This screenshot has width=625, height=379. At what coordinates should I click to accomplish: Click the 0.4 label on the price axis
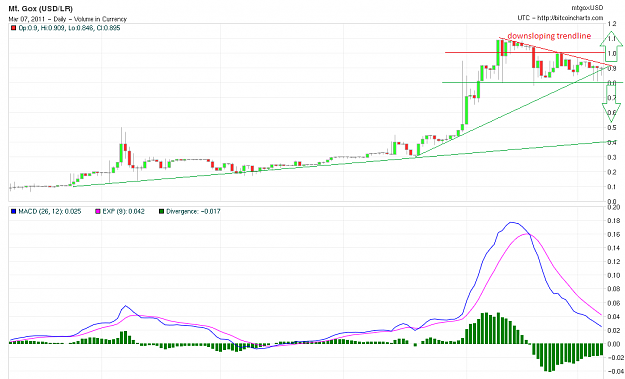point(612,143)
